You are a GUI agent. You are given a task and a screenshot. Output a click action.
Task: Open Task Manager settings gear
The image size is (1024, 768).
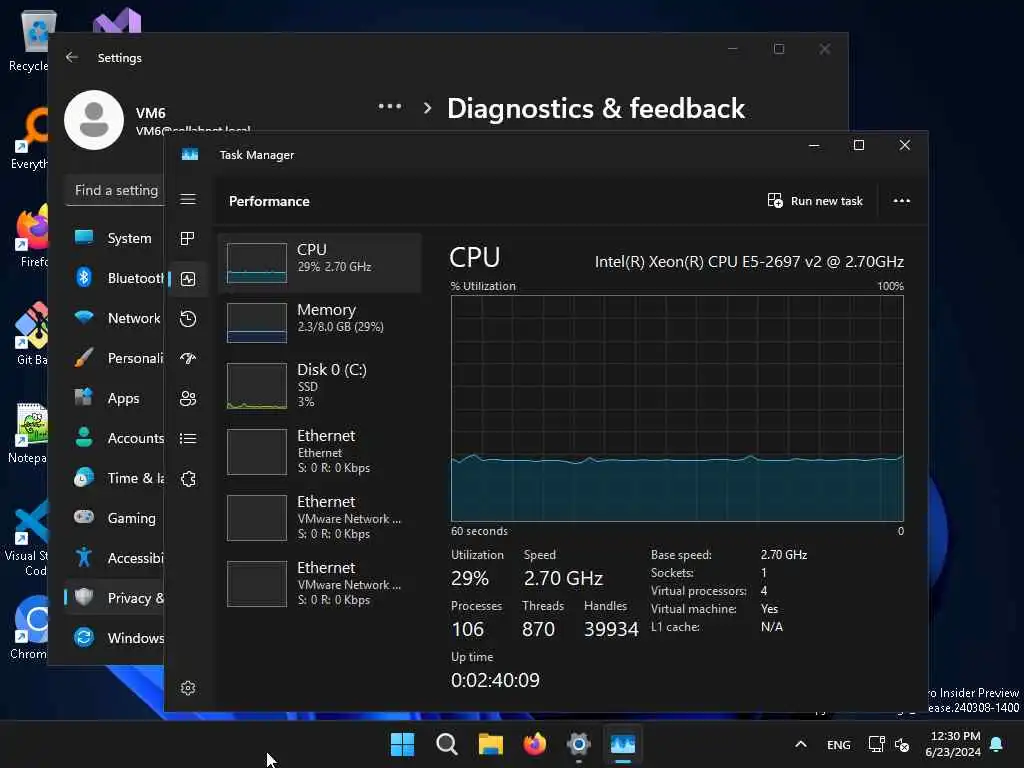click(x=188, y=688)
